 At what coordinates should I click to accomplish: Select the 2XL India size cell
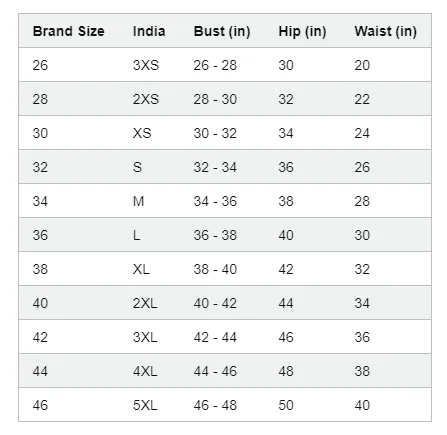(x=145, y=303)
